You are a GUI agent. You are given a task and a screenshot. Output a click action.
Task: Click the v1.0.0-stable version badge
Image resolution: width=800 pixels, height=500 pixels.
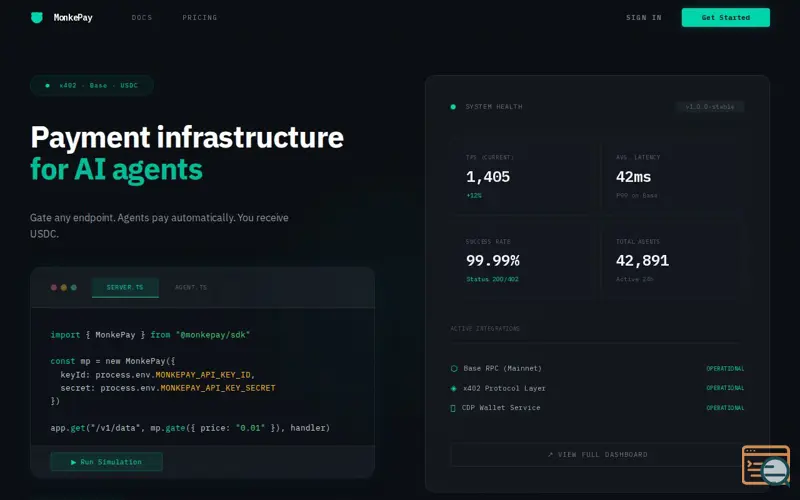click(x=710, y=107)
